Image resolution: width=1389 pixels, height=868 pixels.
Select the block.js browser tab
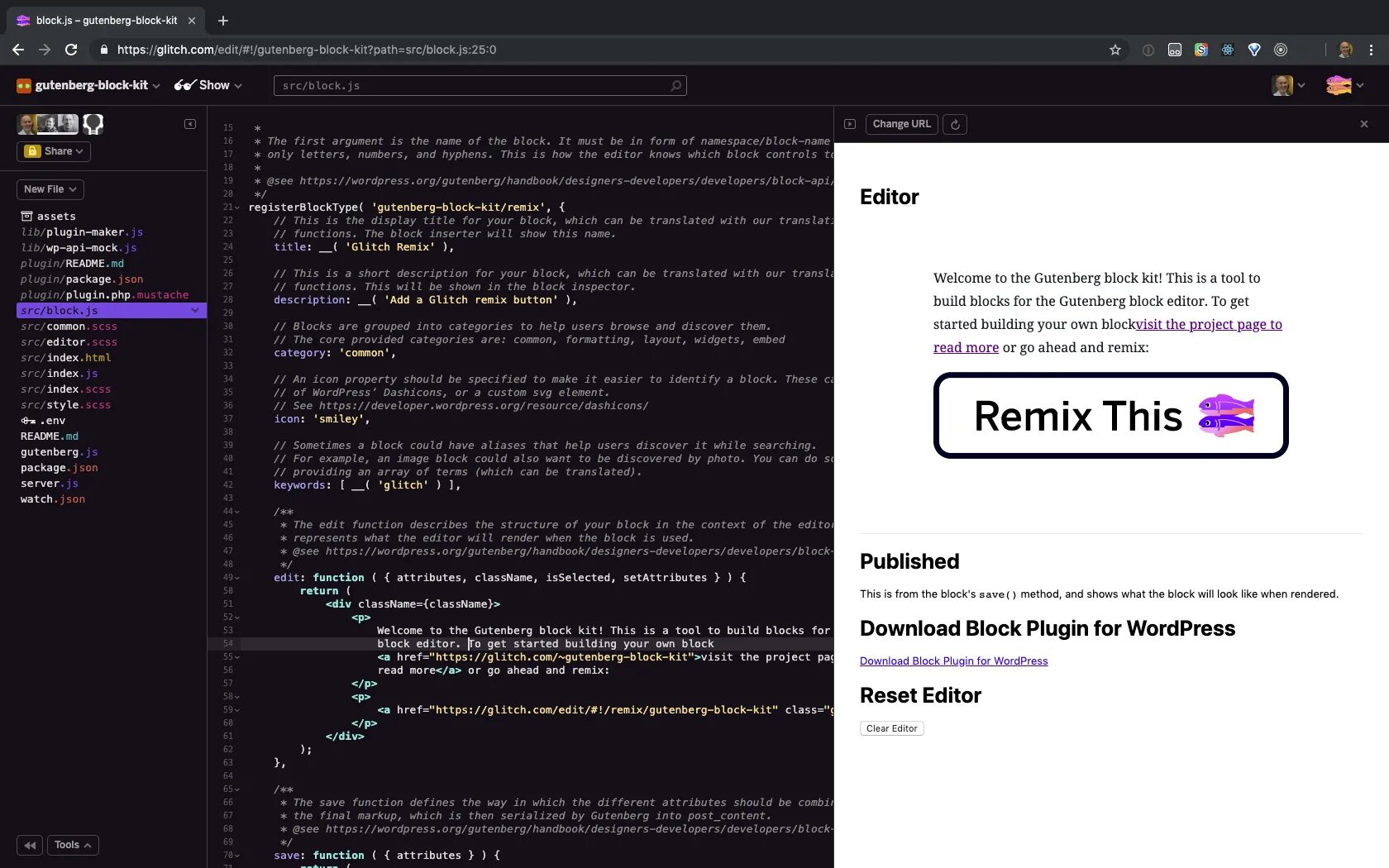tap(106, 21)
